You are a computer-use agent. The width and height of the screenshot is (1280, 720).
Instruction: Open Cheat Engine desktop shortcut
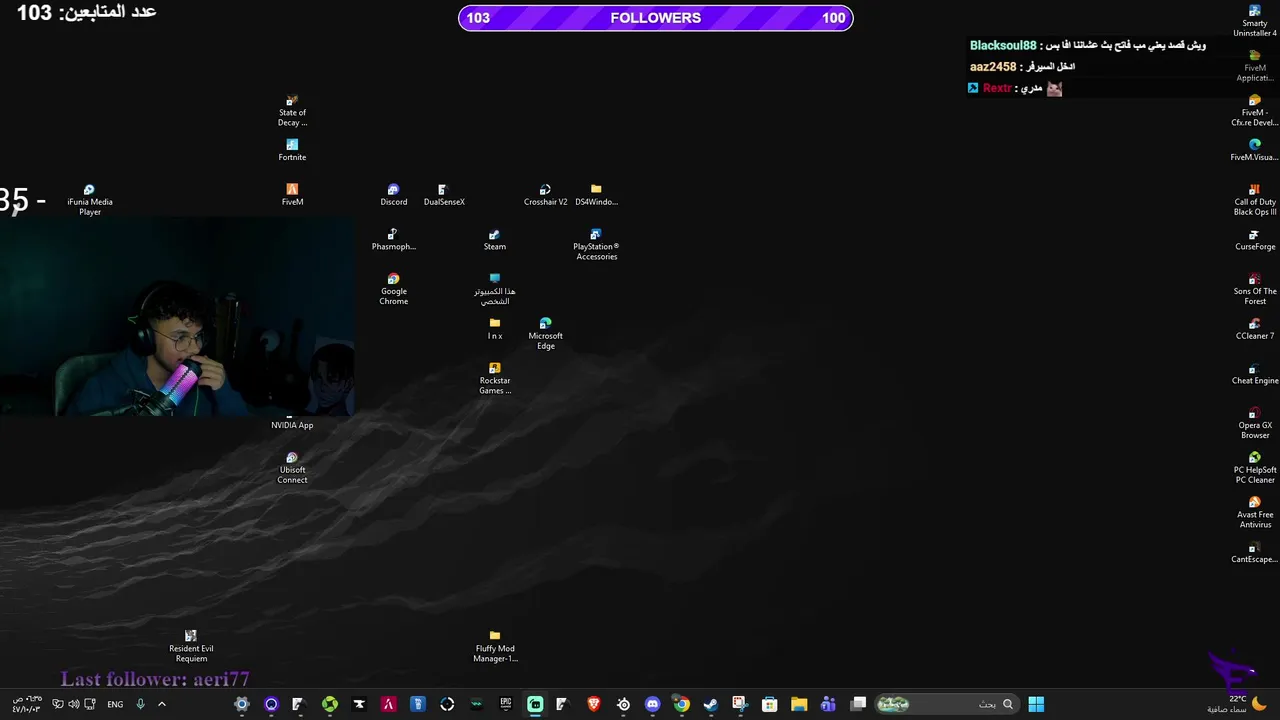tap(1255, 373)
